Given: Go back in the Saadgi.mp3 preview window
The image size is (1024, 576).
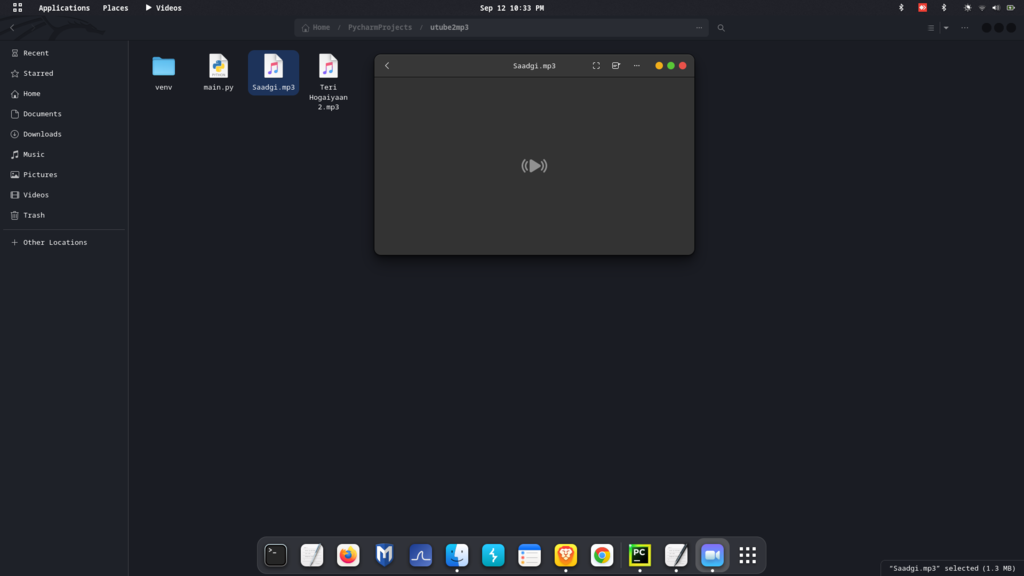Looking at the screenshot, I should 387,66.
